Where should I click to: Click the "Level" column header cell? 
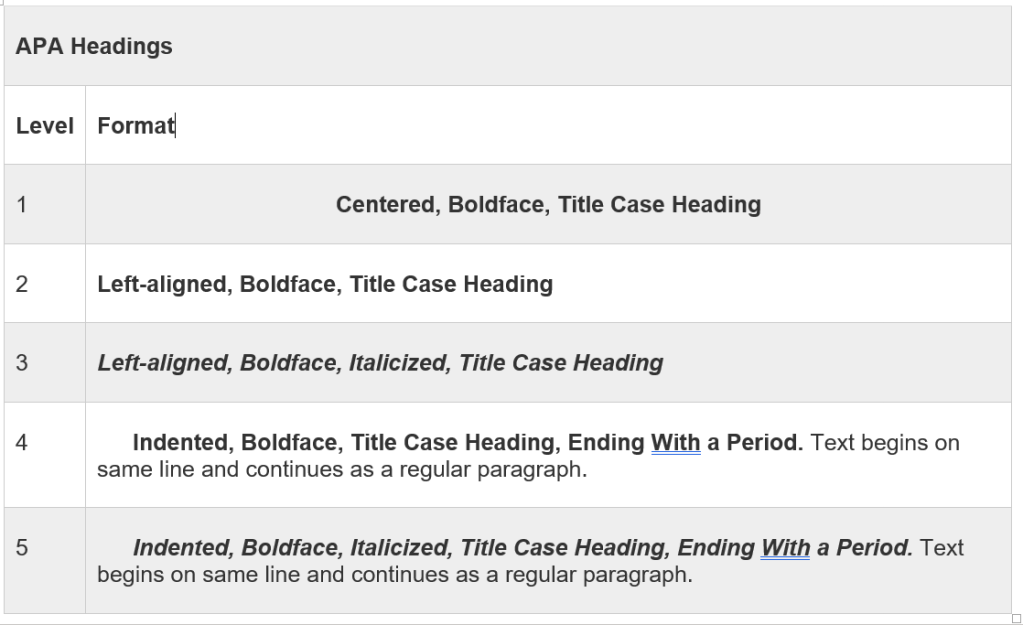point(45,126)
